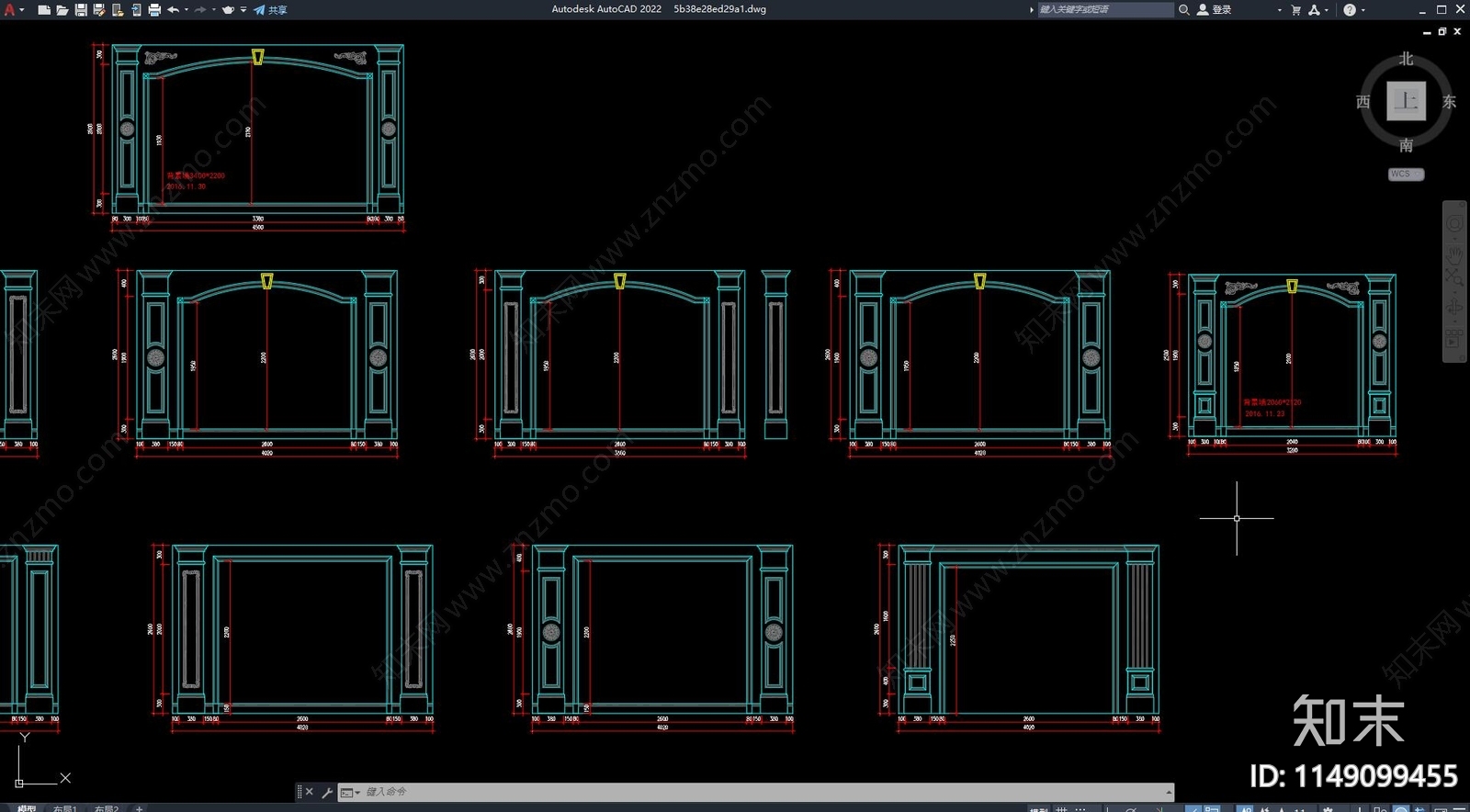Open the Autodesk App Store cart
Viewport: 1470px width, 812px height.
point(1296,10)
